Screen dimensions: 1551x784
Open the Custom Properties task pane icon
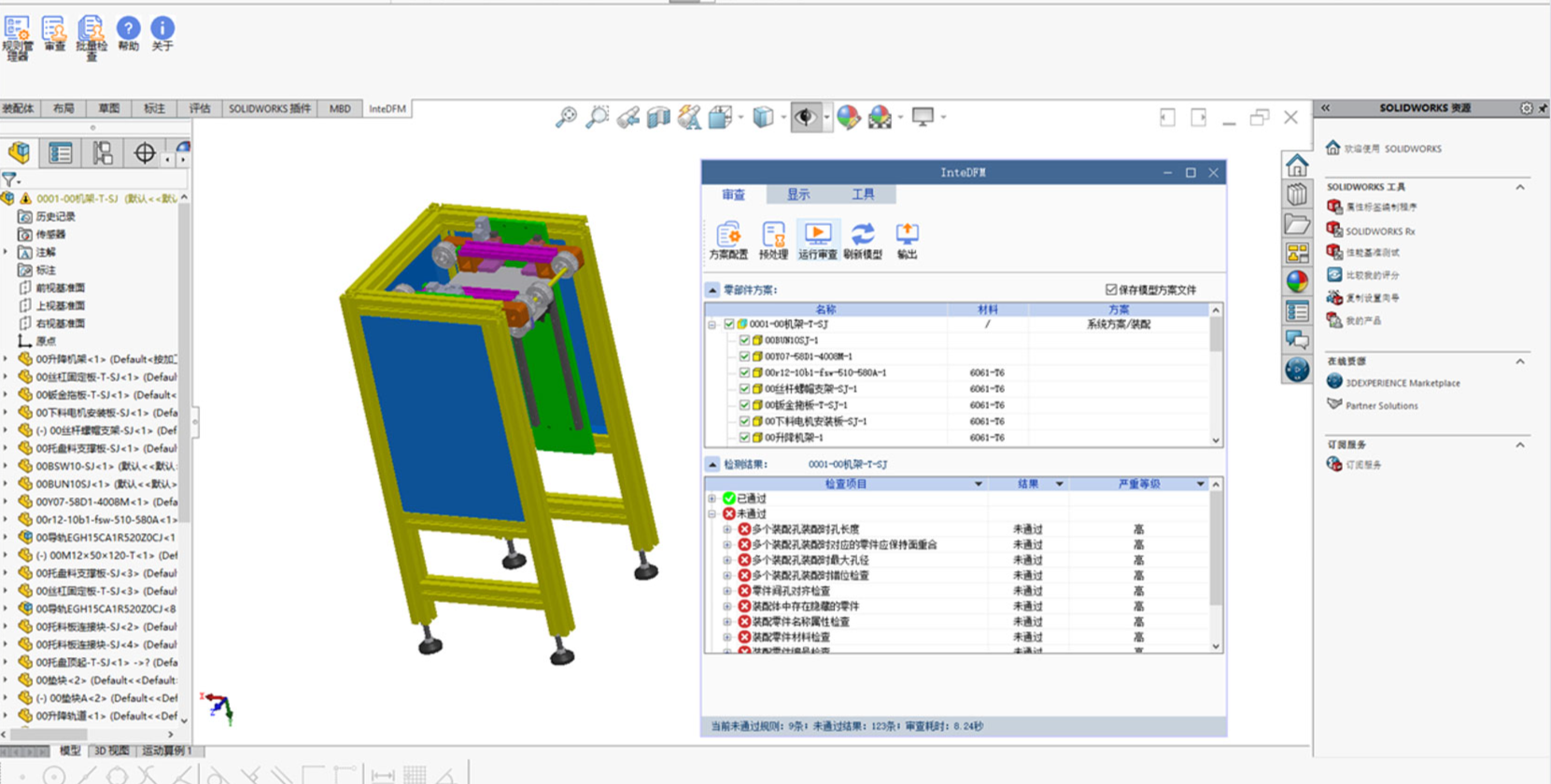tap(1297, 311)
